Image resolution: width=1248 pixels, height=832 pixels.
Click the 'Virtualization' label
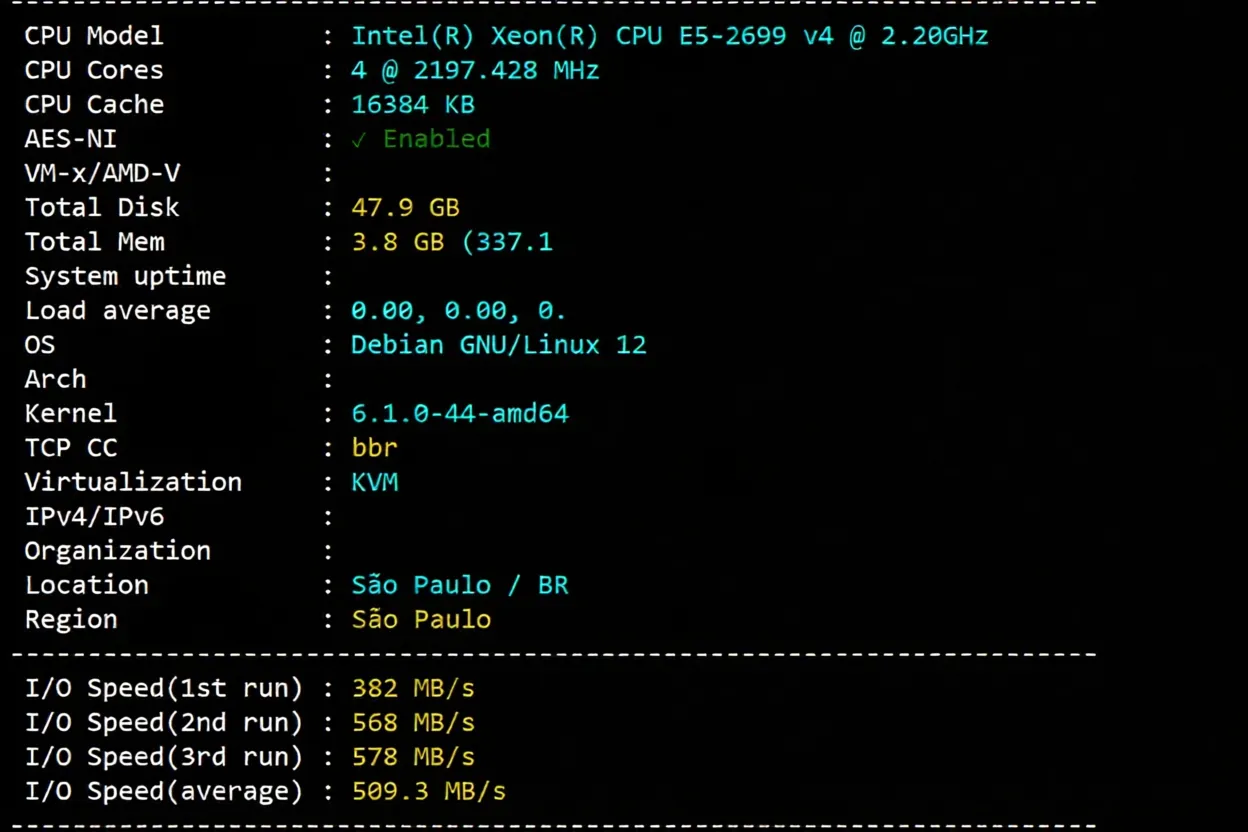(133, 482)
